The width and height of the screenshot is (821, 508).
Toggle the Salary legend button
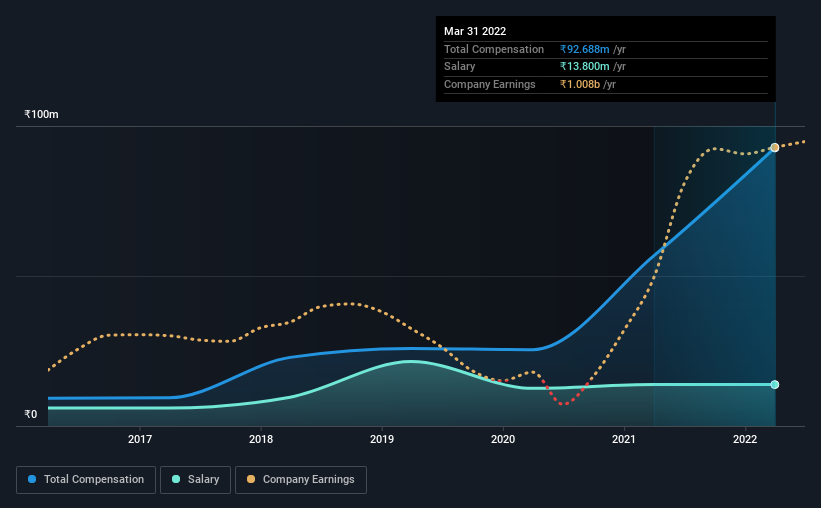[195, 480]
